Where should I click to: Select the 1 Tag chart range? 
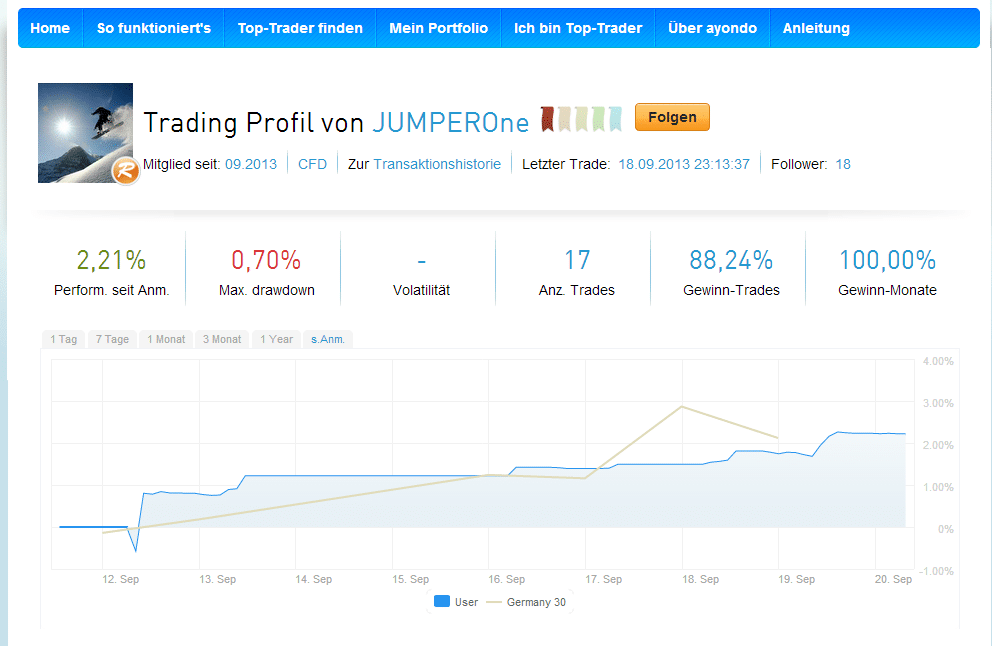[x=64, y=339]
